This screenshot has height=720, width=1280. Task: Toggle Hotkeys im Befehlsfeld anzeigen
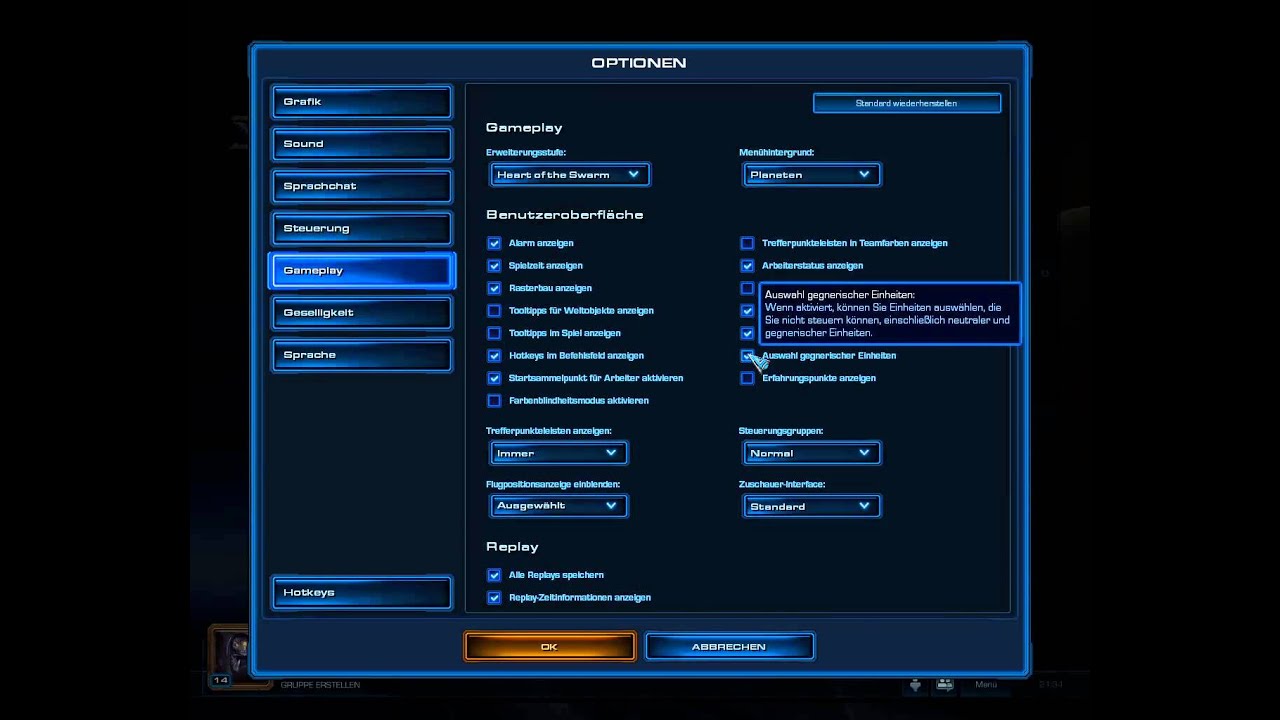[494, 356]
